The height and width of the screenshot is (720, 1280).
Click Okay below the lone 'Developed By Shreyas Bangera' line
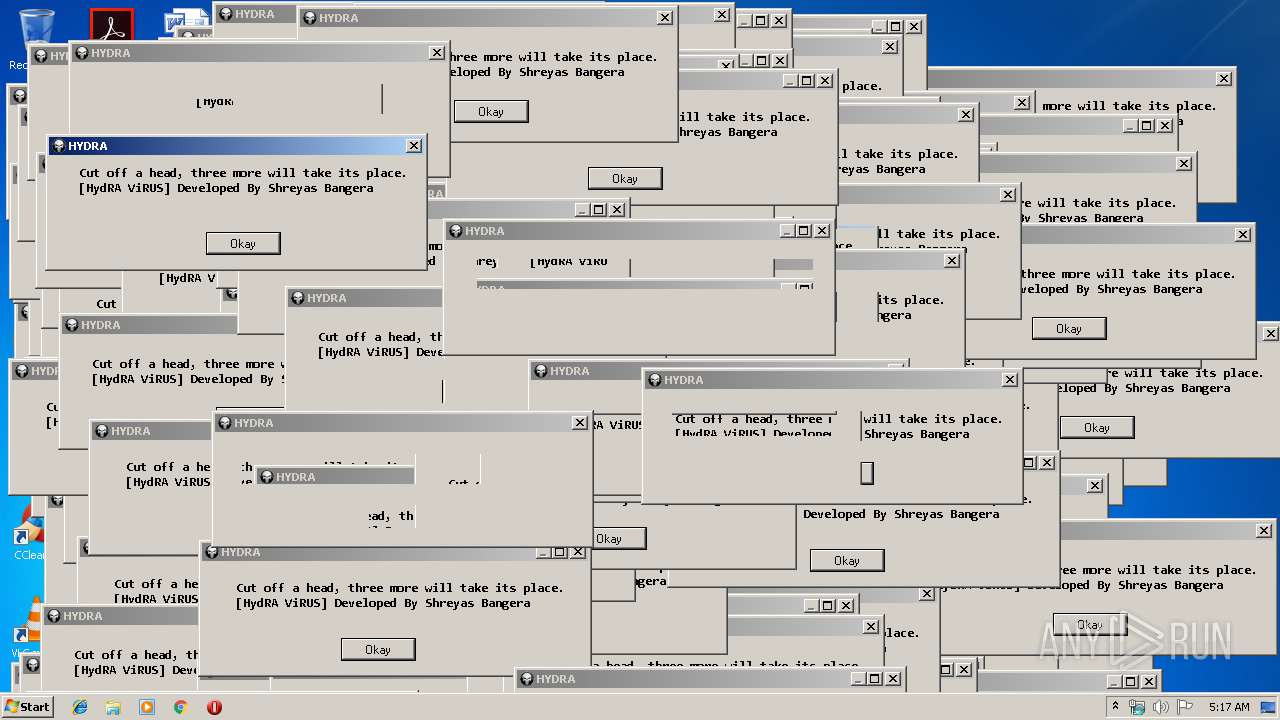click(847, 561)
